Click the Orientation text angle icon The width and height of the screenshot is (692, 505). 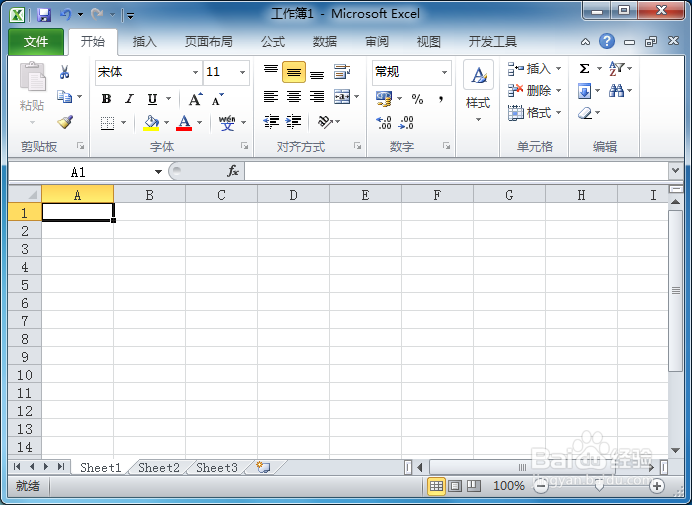[325, 121]
